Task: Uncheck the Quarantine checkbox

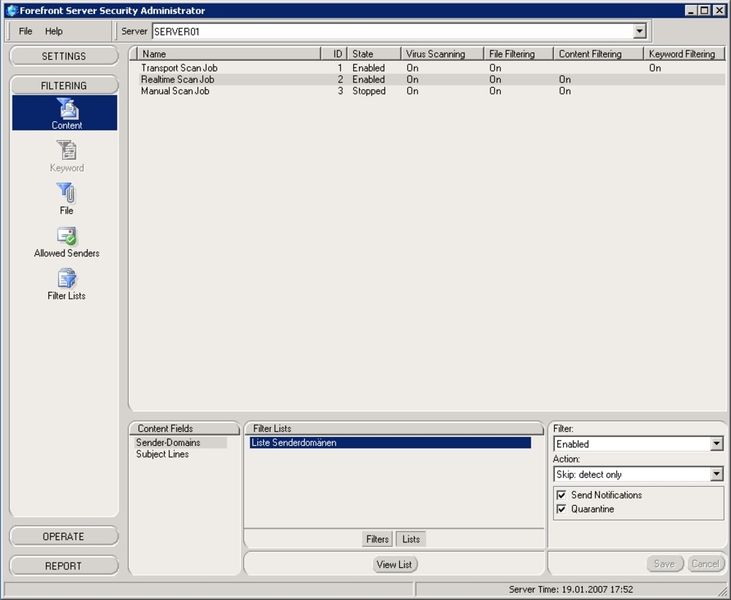Action: coord(561,509)
